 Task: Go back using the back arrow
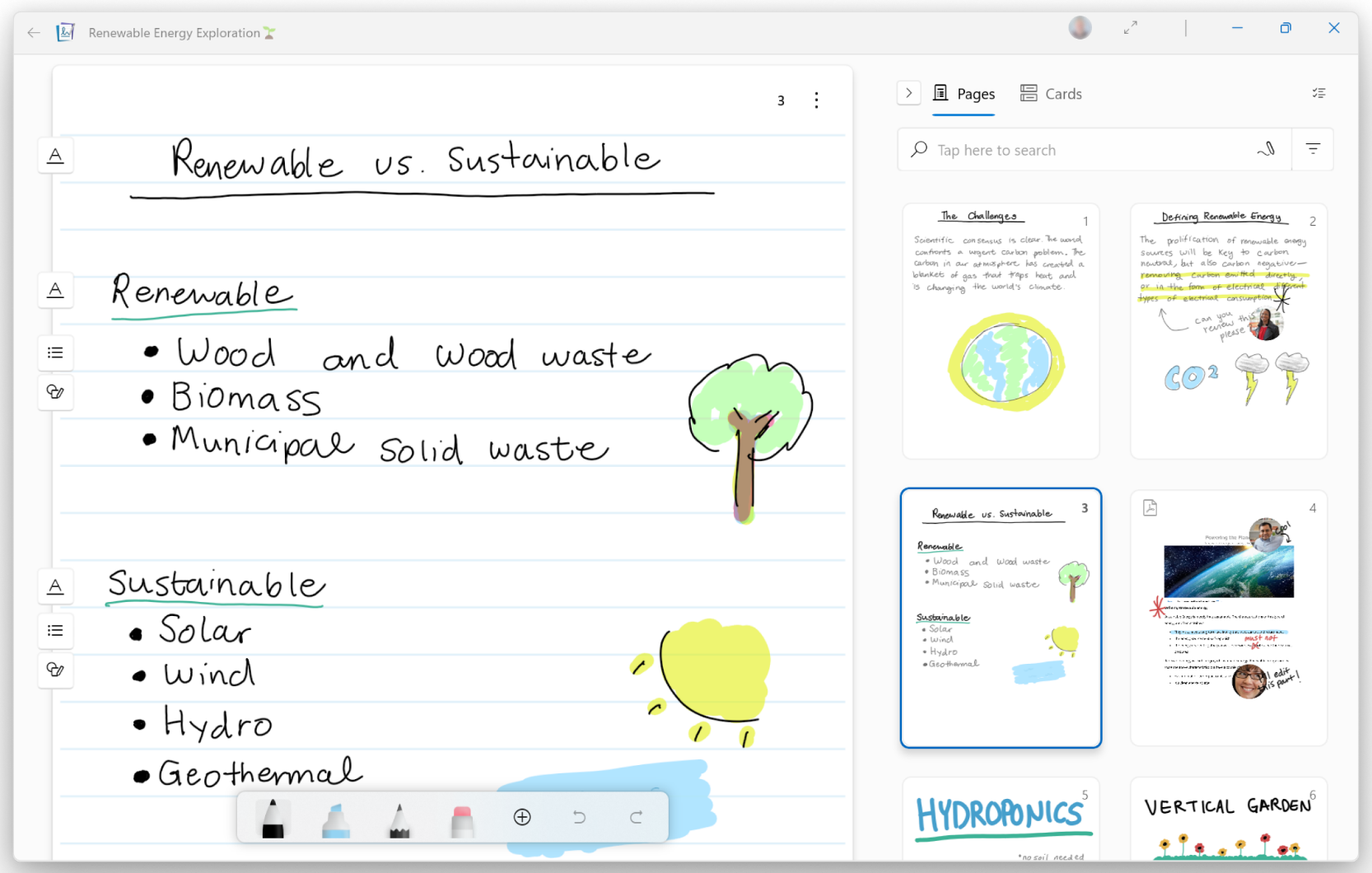tap(34, 33)
